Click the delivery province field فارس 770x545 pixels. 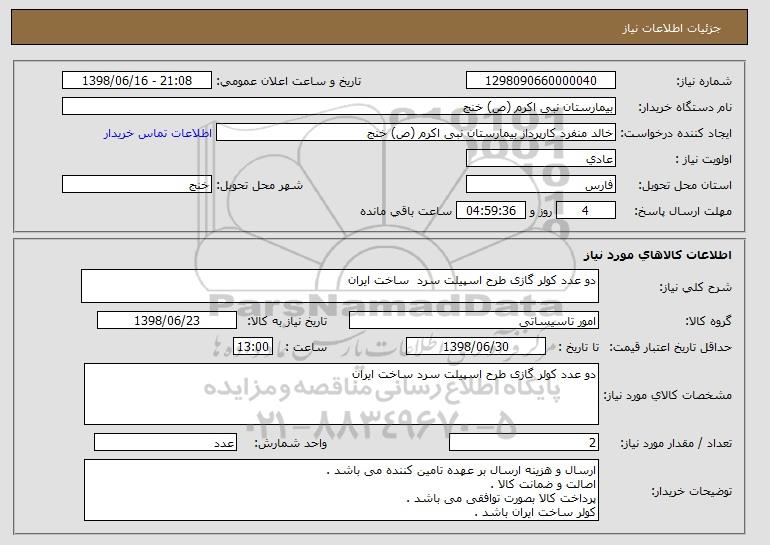pos(541,185)
